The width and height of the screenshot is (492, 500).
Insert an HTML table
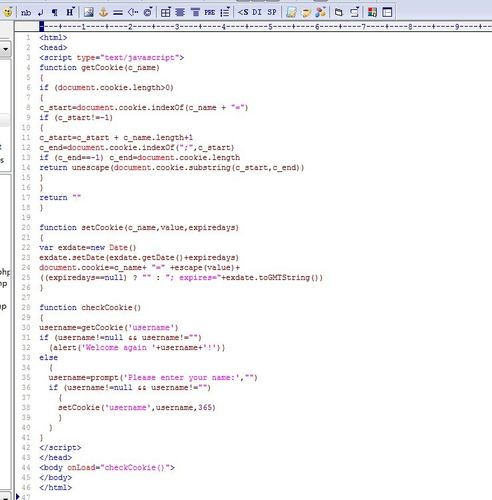pyautogui.click(x=166, y=12)
